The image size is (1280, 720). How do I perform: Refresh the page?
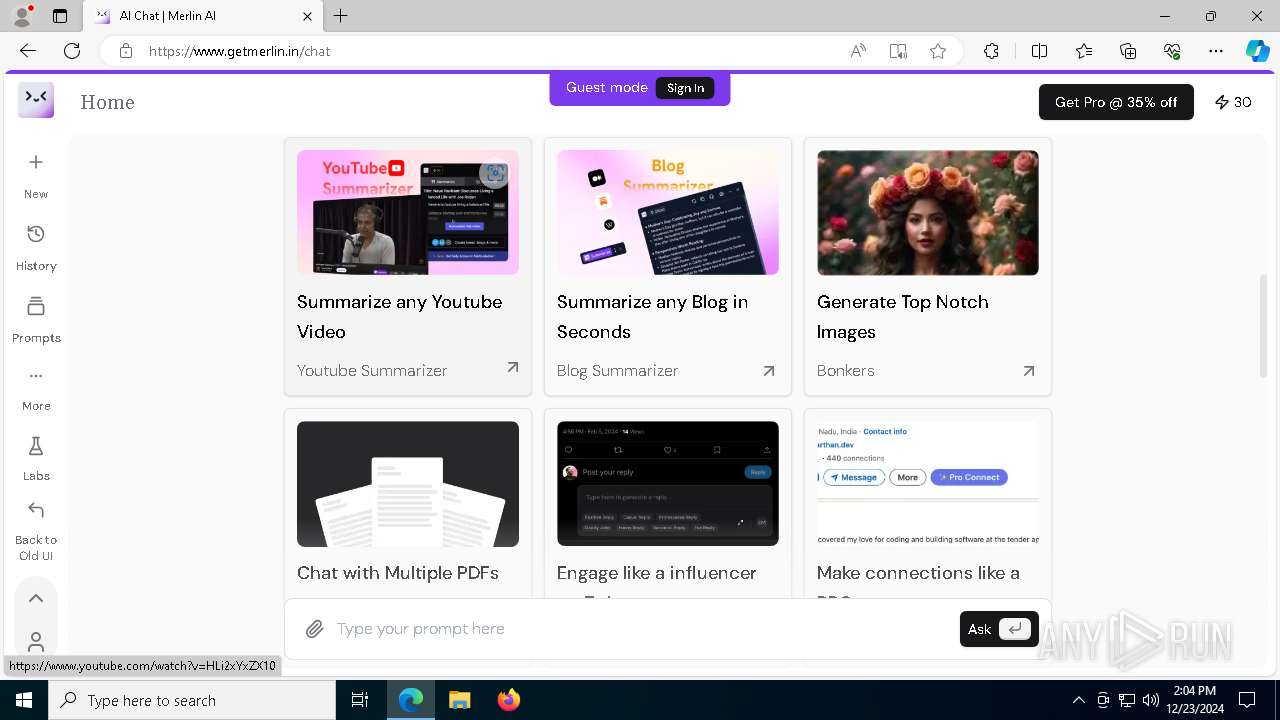[x=72, y=51]
